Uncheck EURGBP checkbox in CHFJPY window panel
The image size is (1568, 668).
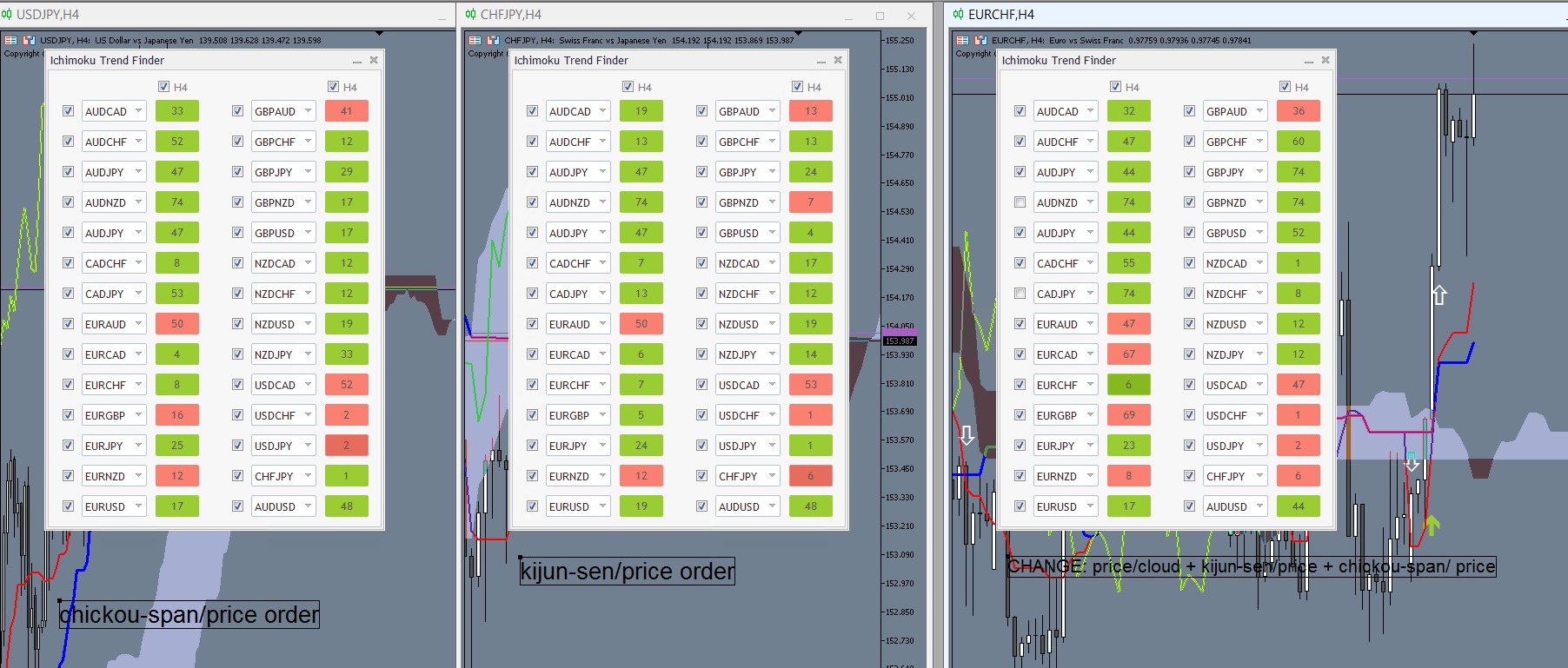[x=532, y=415]
